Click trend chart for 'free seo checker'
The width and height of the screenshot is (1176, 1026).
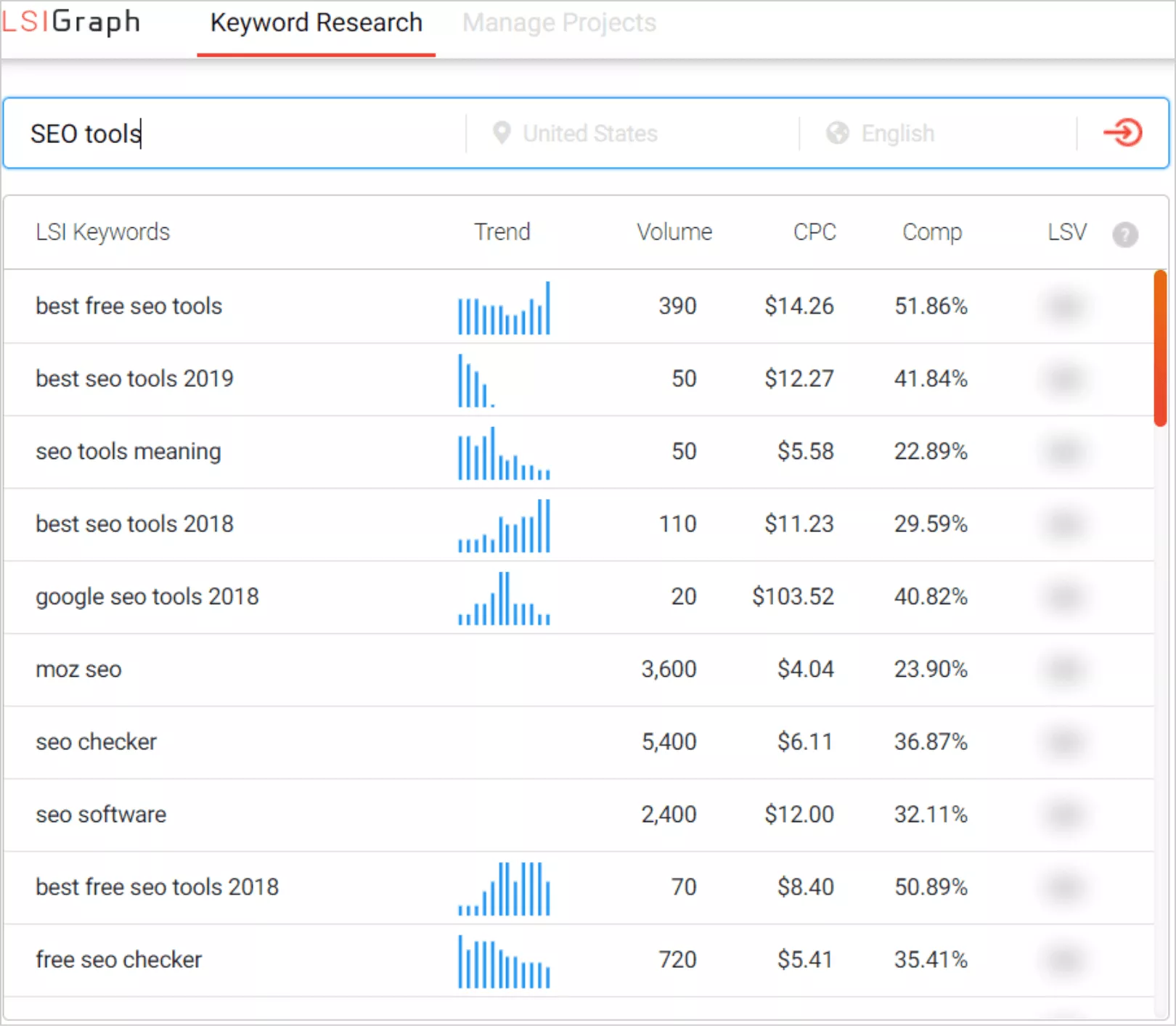[504, 961]
